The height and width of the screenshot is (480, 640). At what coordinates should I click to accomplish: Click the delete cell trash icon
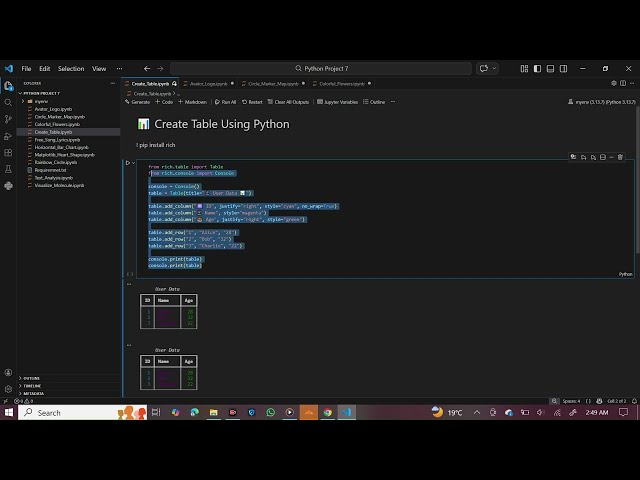tap(620, 157)
